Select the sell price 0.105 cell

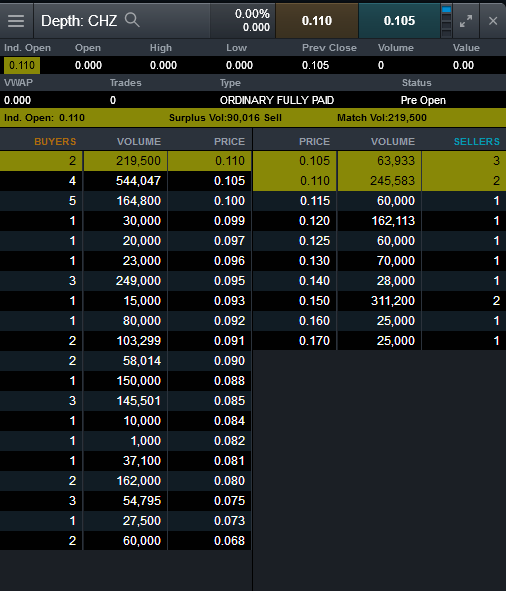click(294, 161)
